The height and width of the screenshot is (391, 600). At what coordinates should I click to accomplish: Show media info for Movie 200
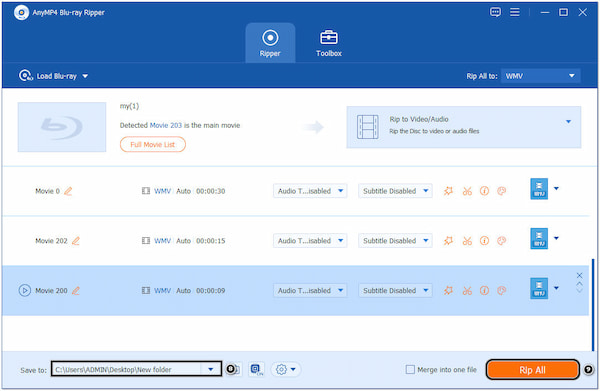tap(484, 290)
